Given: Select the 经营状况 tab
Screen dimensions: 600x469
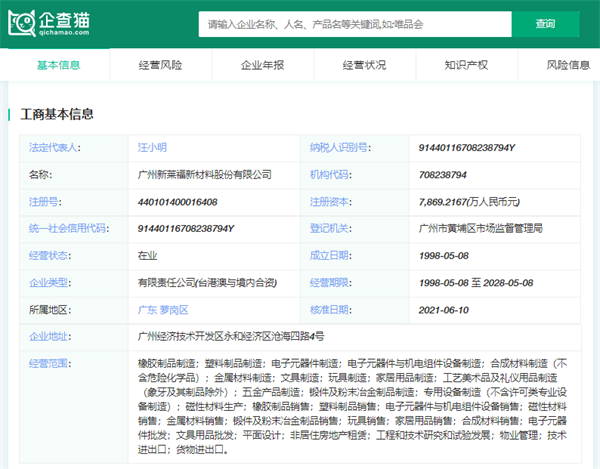Looking at the screenshot, I should pyautogui.click(x=364, y=65).
